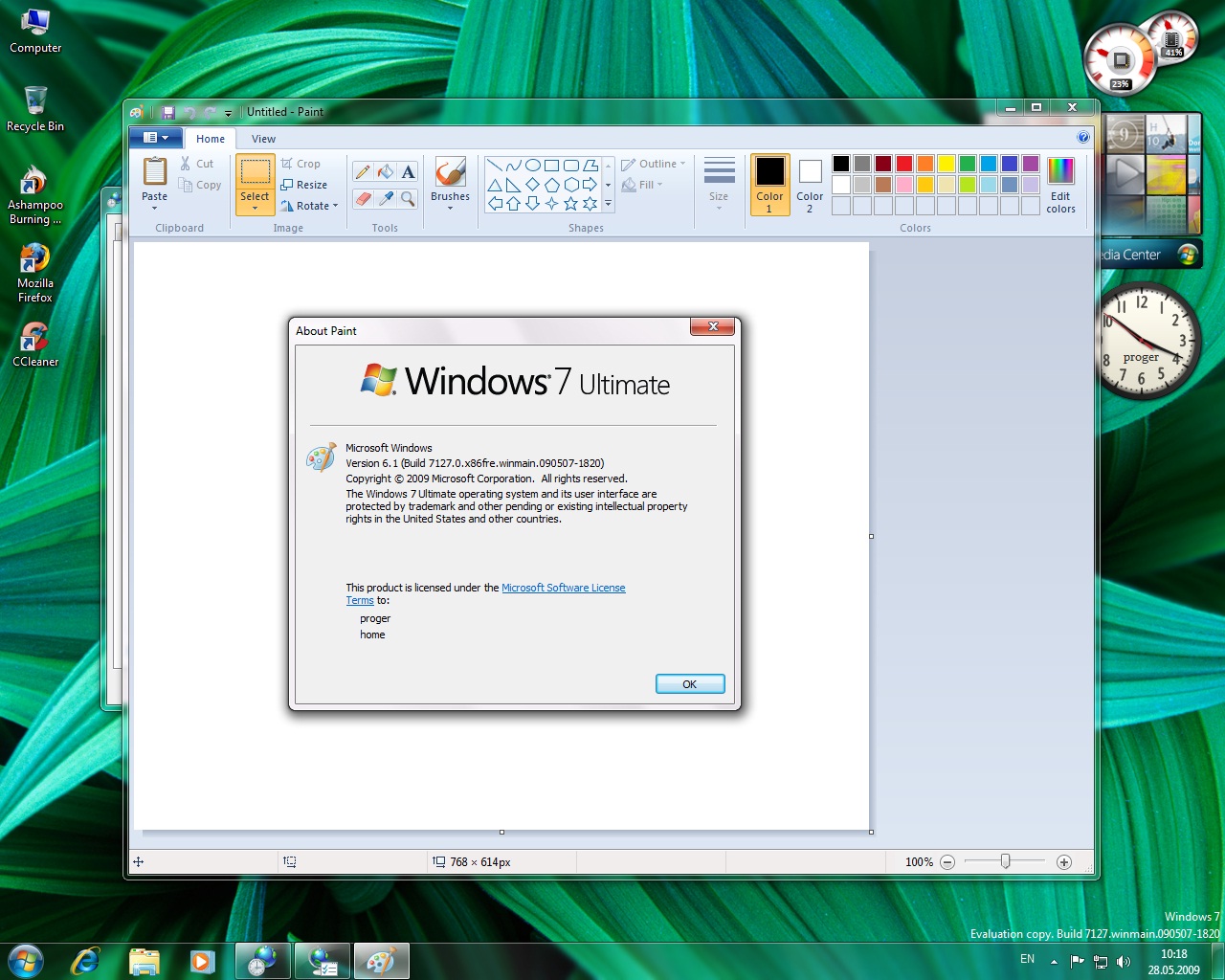Open the shape Outline dropdown
Viewport: 1225px width, 980px height.
654,164
